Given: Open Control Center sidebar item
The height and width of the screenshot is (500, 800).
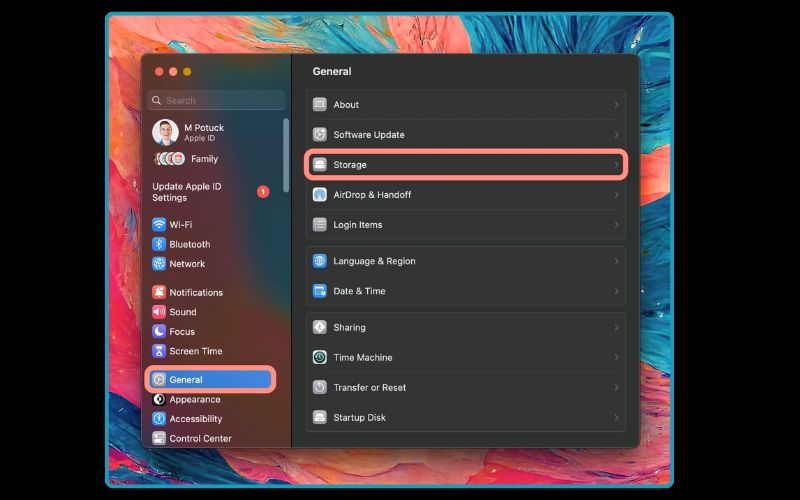Looking at the screenshot, I should pyautogui.click(x=200, y=438).
